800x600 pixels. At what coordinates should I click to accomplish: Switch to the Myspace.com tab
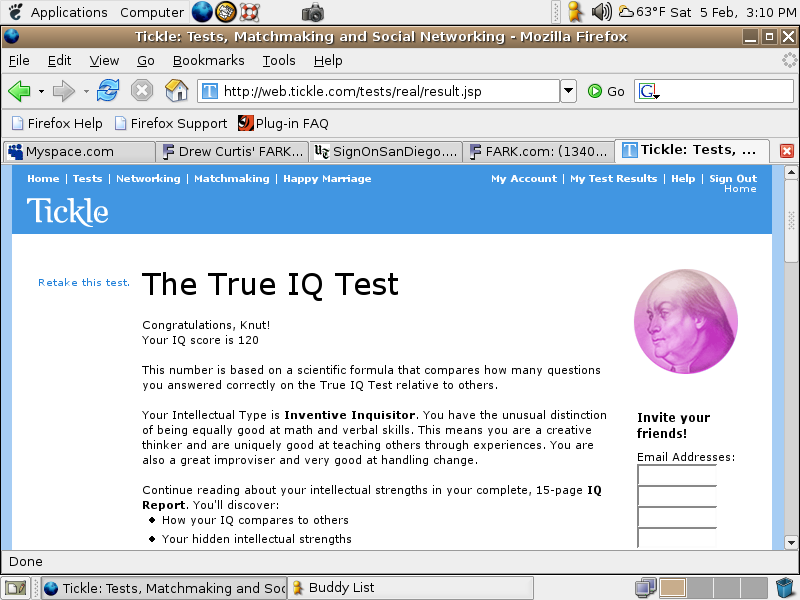(x=79, y=152)
